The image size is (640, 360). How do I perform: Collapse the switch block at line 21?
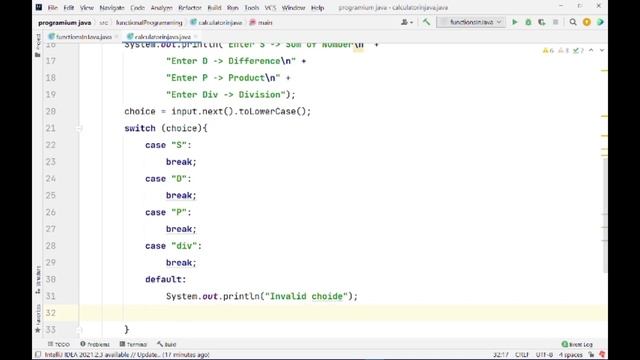79,128
